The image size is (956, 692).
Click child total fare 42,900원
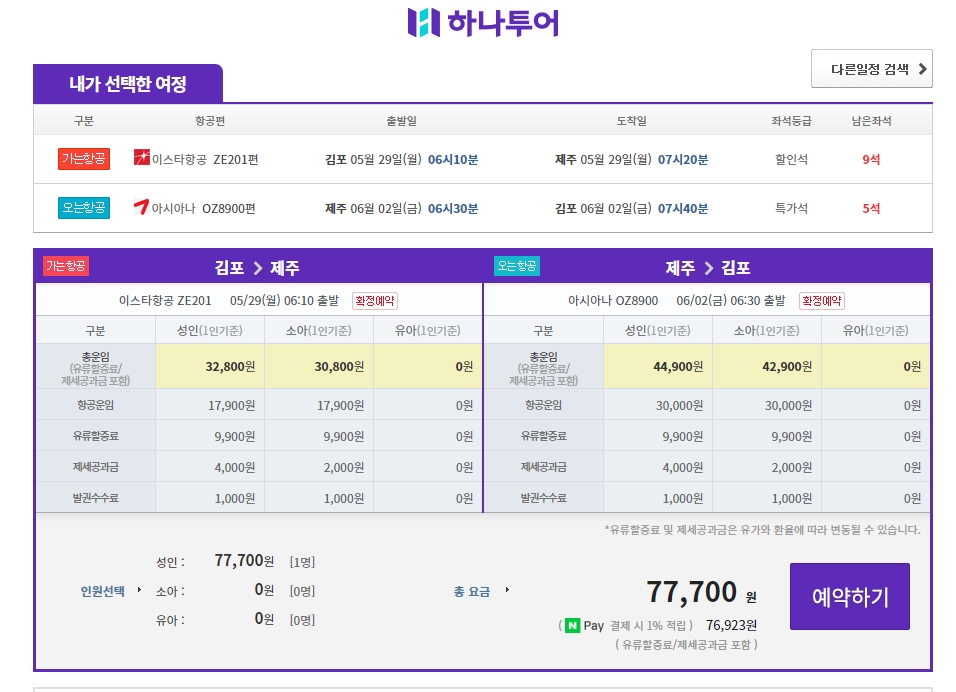[787, 366]
